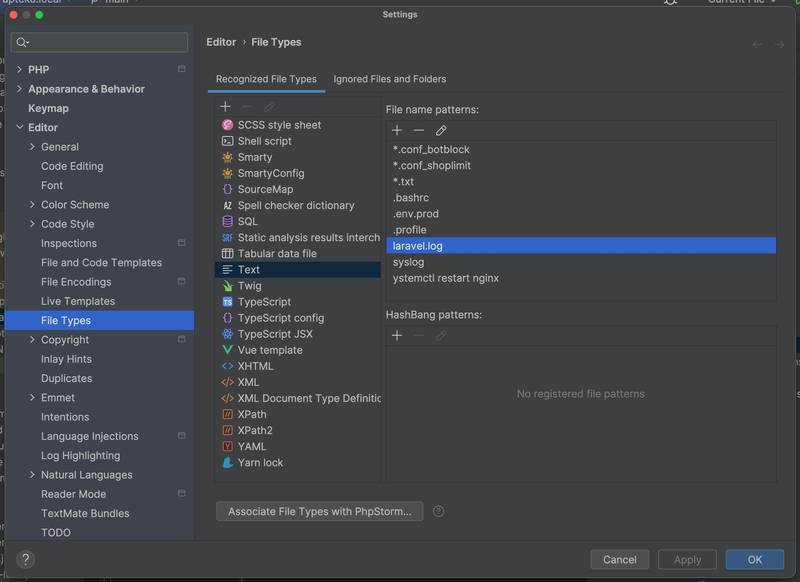Expand the PHP settings section
Image resolution: width=800 pixels, height=582 pixels.
tap(19, 69)
